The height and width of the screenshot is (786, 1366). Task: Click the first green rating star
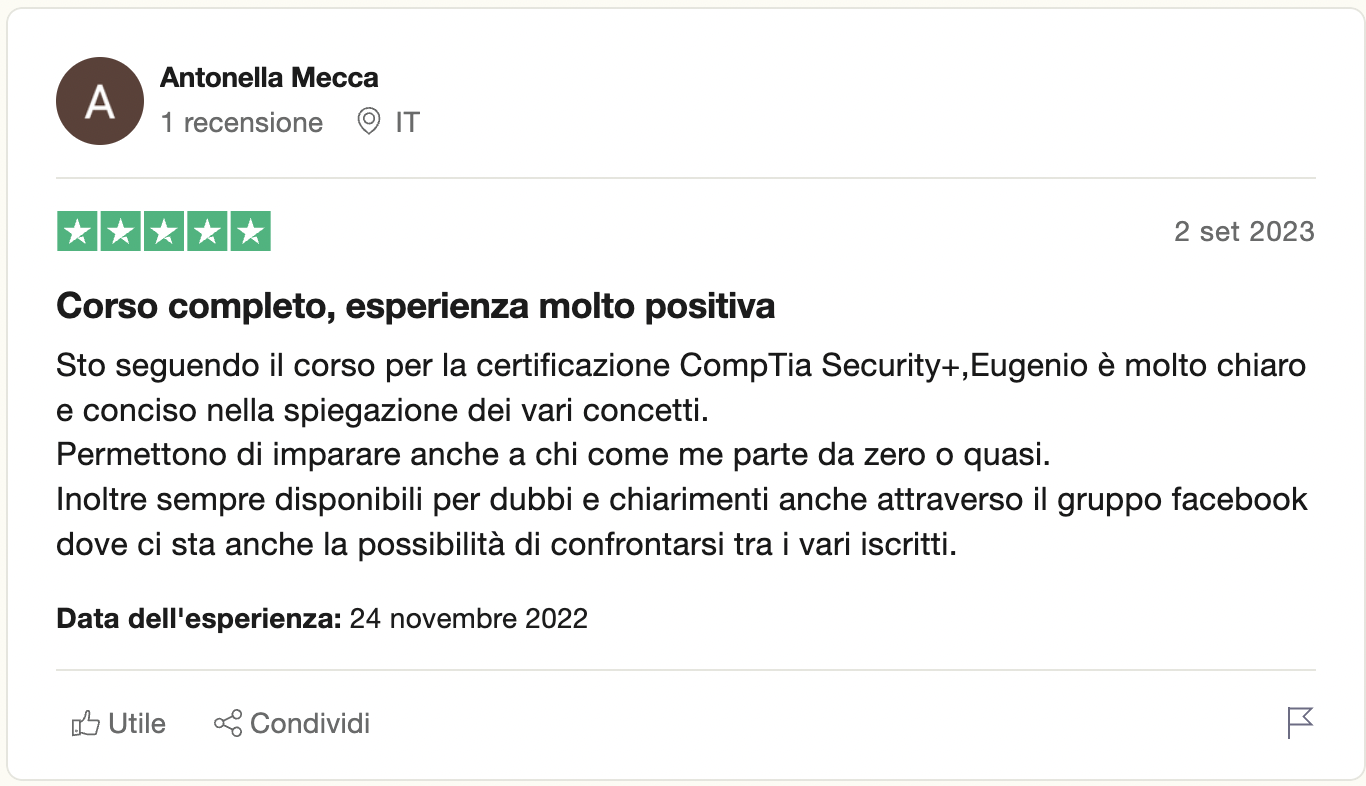point(77,232)
